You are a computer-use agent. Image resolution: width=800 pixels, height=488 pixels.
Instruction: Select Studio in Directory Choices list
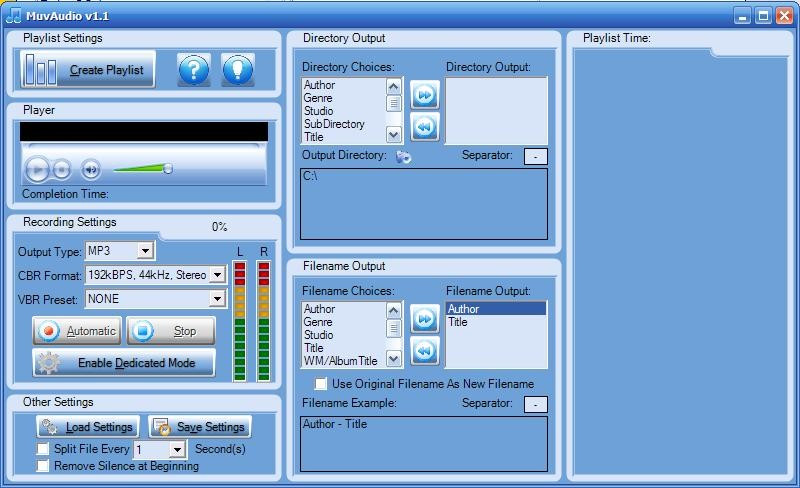tap(318, 111)
